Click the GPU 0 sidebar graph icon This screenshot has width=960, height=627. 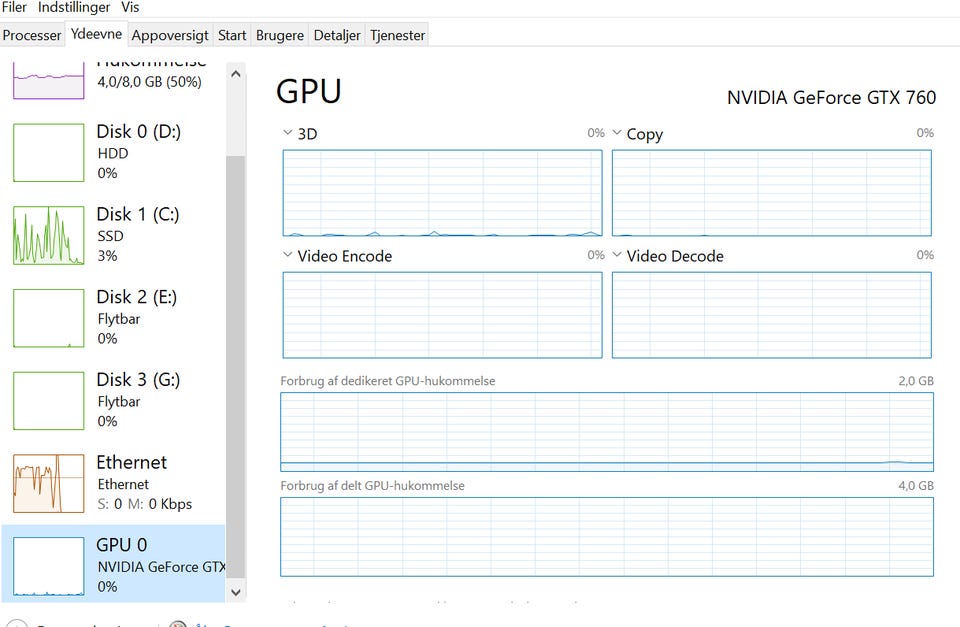tap(48, 566)
